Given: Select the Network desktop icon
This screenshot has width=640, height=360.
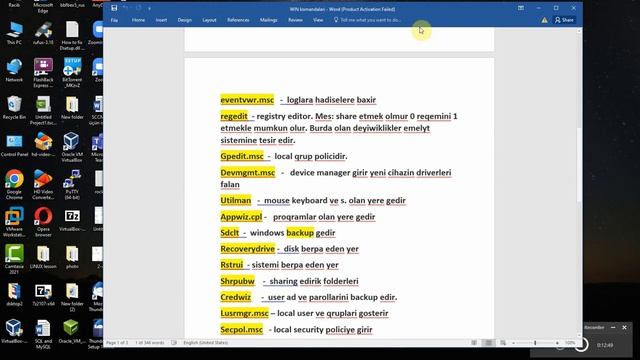Looking at the screenshot, I should [x=14, y=70].
